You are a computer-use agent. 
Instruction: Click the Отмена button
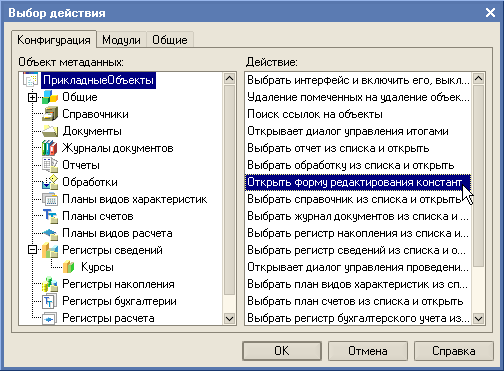tap(368, 351)
